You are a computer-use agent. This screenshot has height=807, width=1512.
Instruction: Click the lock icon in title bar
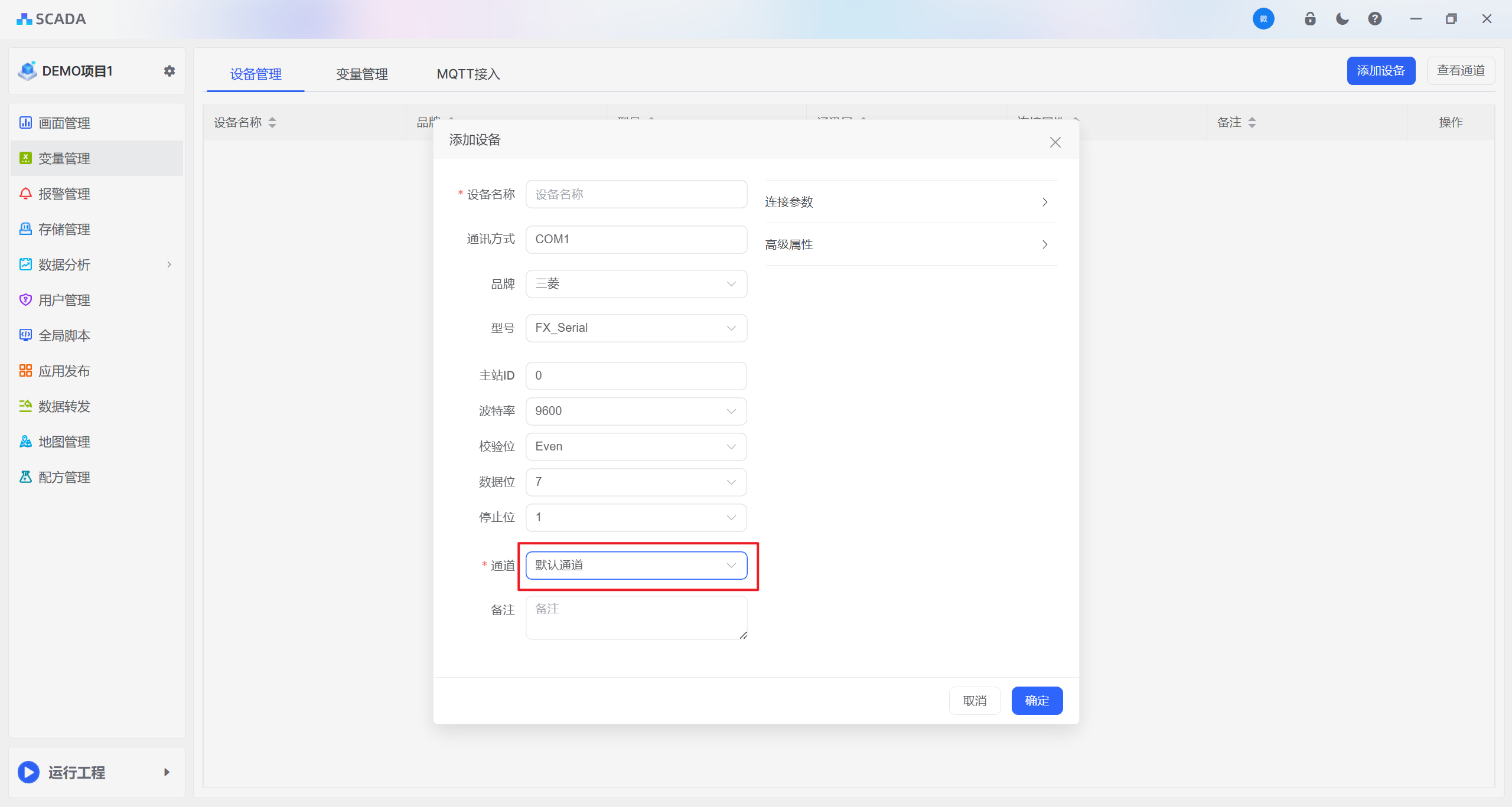pyautogui.click(x=1310, y=19)
